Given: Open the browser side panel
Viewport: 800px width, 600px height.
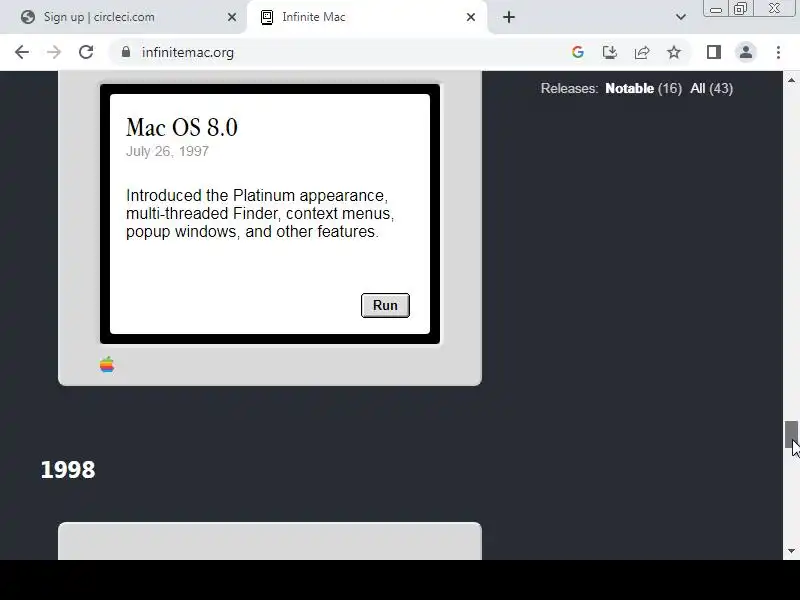Looking at the screenshot, I should tap(714, 52).
